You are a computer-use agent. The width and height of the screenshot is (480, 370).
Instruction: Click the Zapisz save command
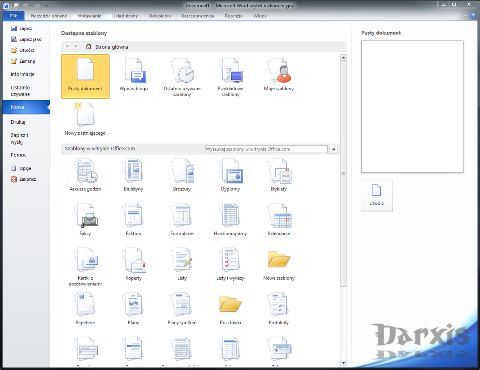pyautogui.click(x=22, y=29)
